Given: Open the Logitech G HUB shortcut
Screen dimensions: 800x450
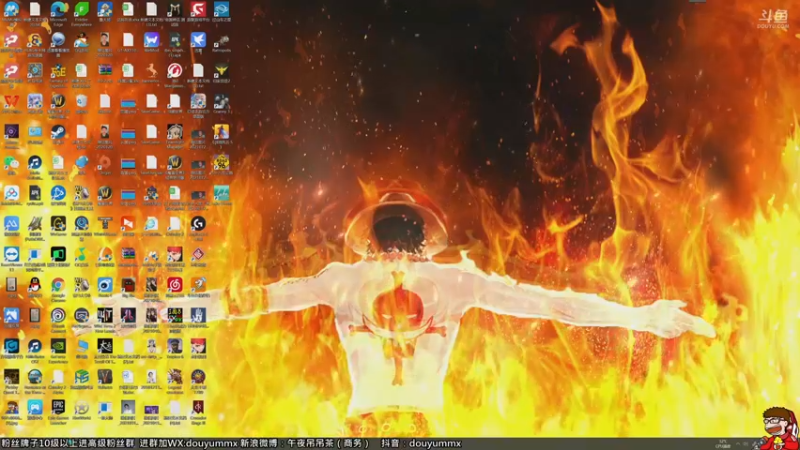Looking at the screenshot, I should click(198, 223).
